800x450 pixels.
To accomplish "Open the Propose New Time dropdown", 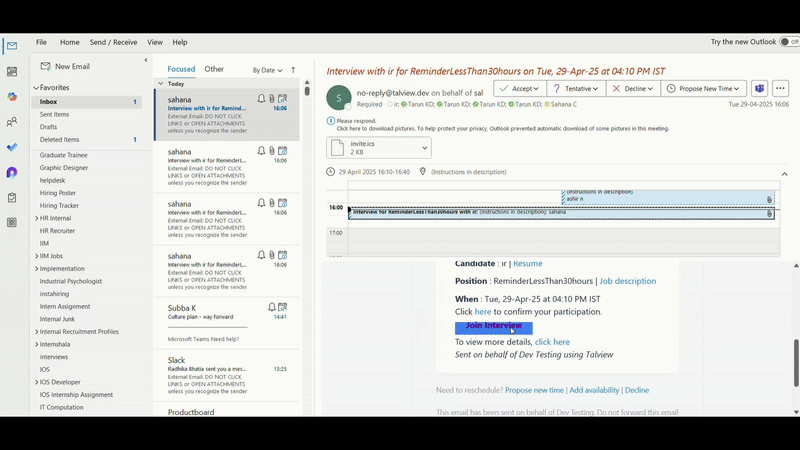I will pos(704,88).
